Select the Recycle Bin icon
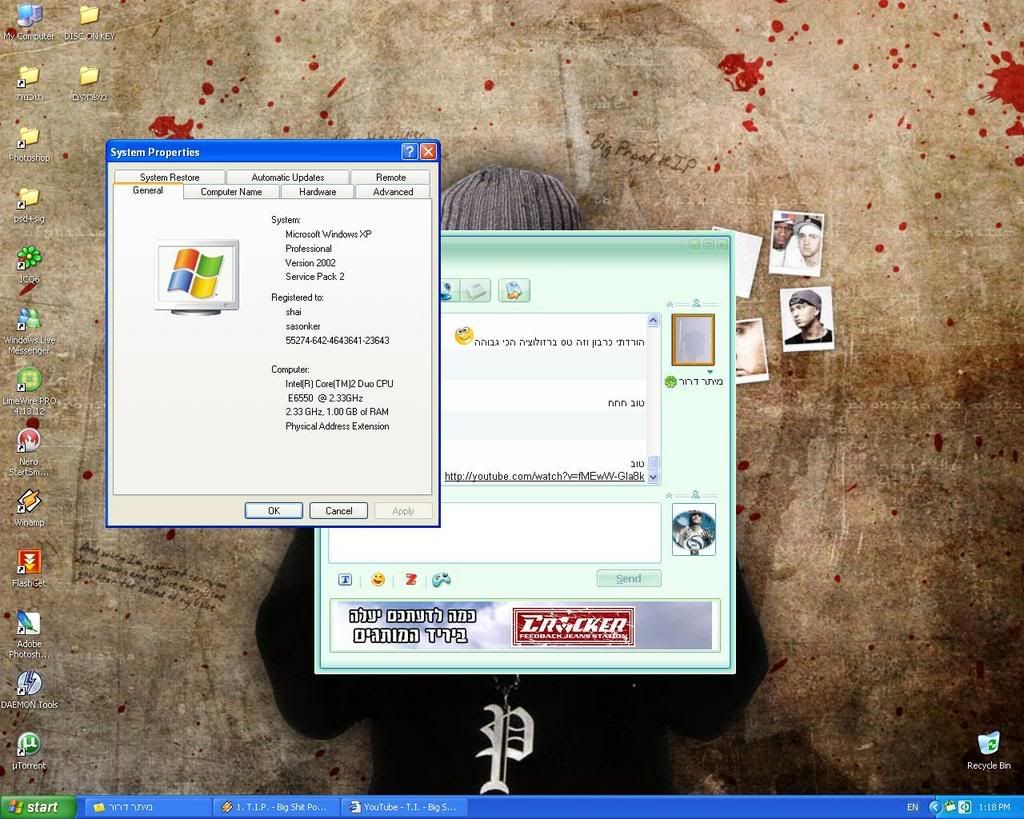The image size is (1024, 819). click(988, 744)
